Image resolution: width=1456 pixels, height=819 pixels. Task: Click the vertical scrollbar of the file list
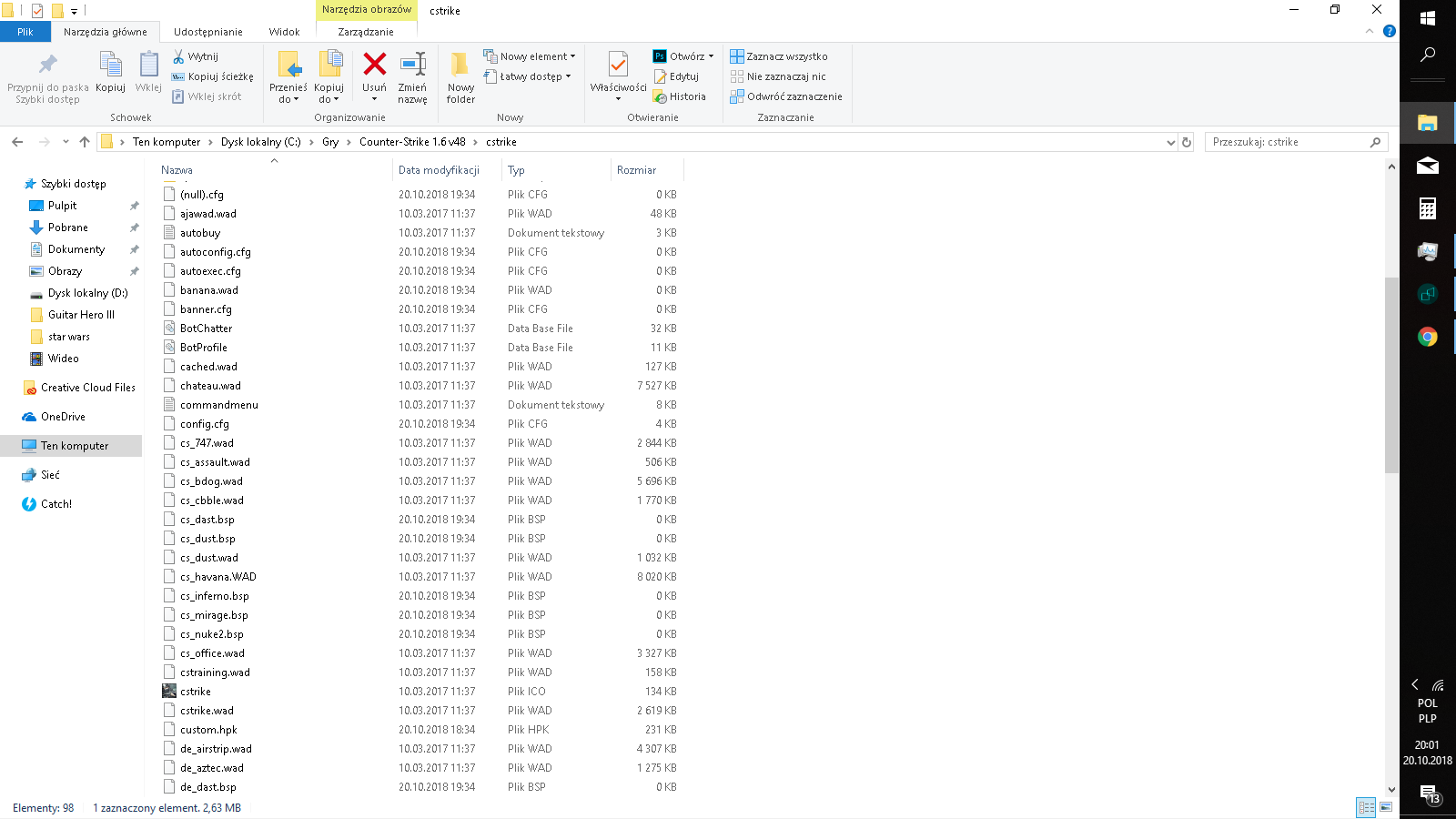tap(1391, 373)
